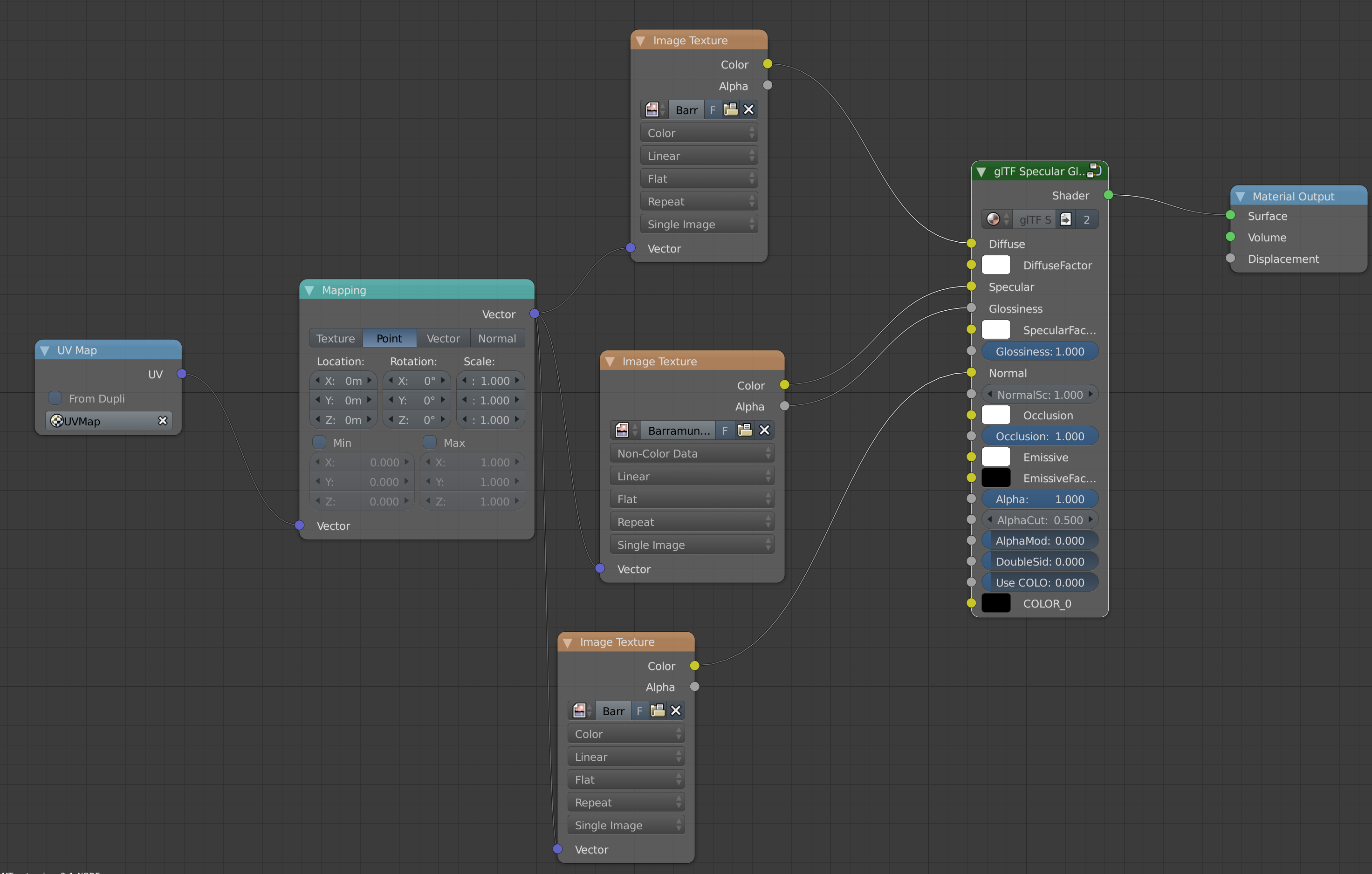Click the EmissiveFac… black color swatch
The height and width of the screenshot is (874, 1372).
point(996,478)
